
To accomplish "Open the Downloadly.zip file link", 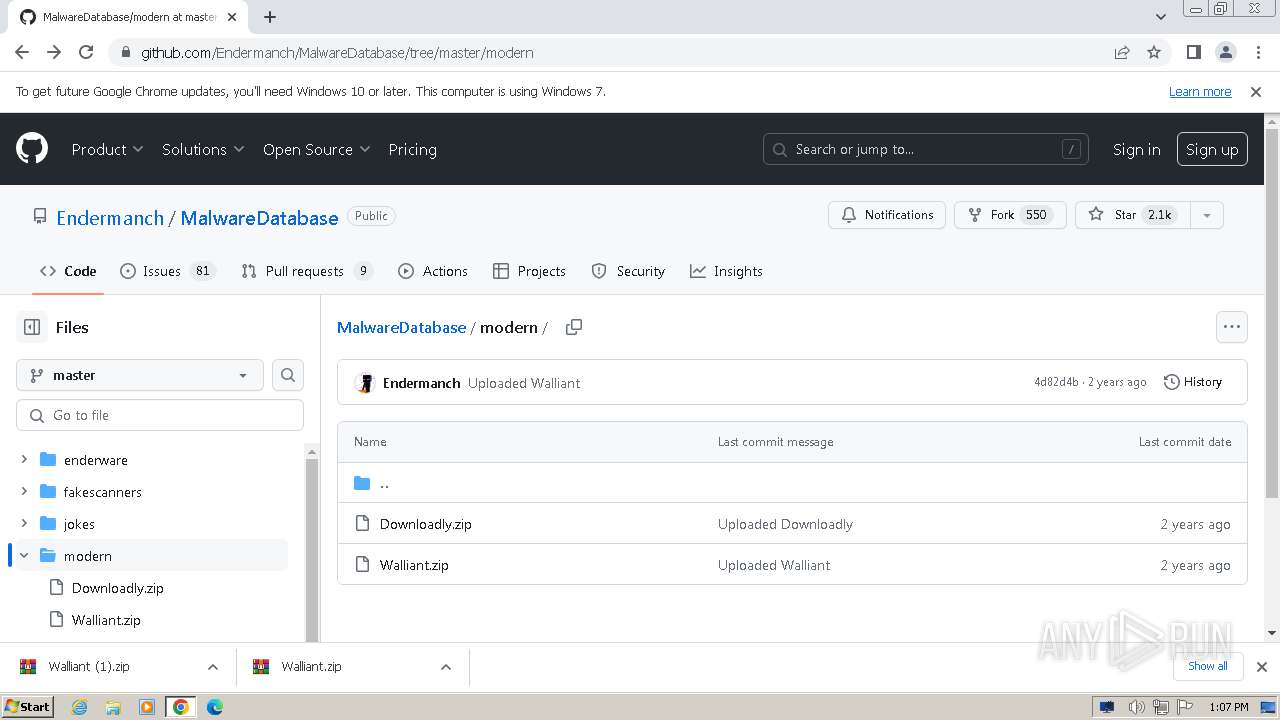I will tap(425, 524).
